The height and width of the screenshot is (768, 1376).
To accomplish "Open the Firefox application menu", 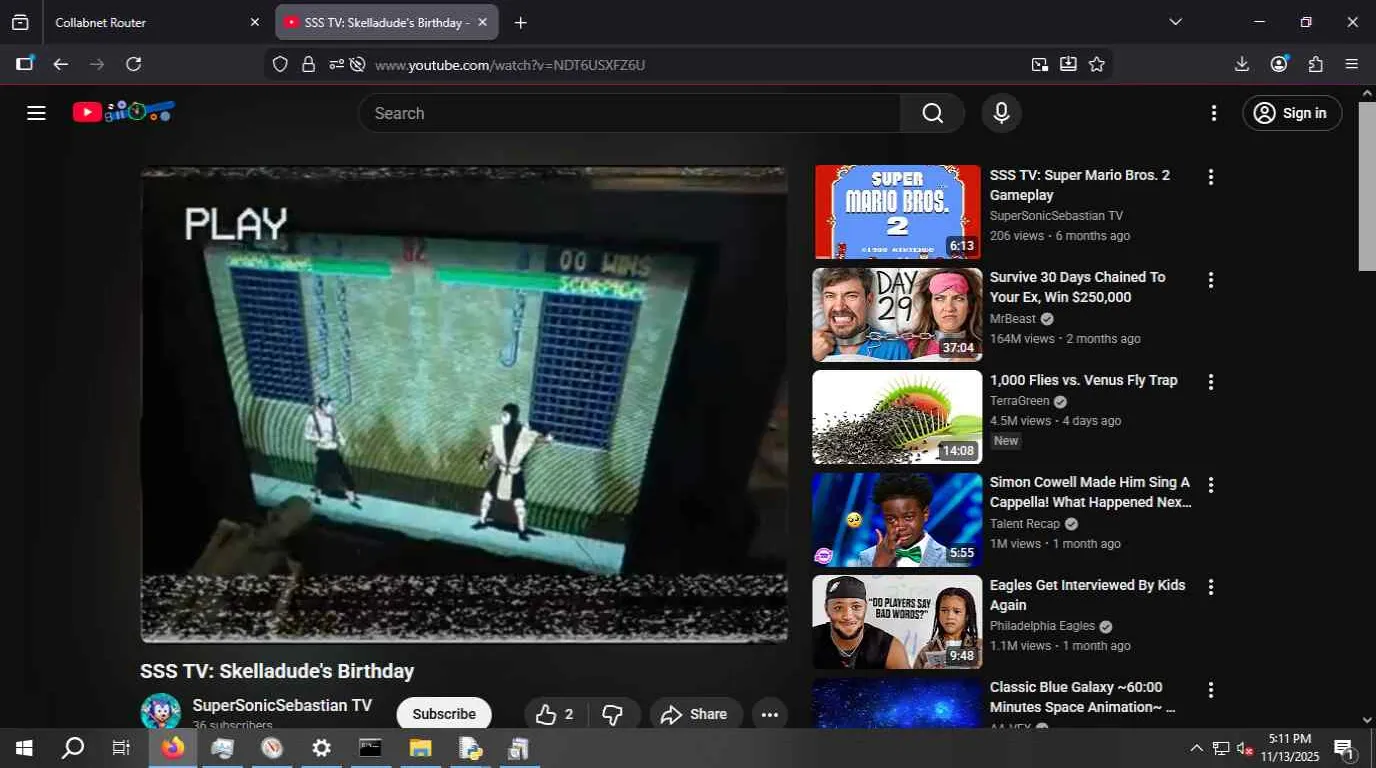I will [1352, 64].
